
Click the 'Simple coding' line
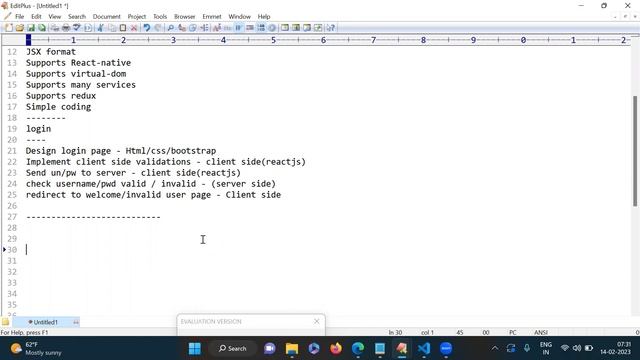pyautogui.click(x=58, y=107)
